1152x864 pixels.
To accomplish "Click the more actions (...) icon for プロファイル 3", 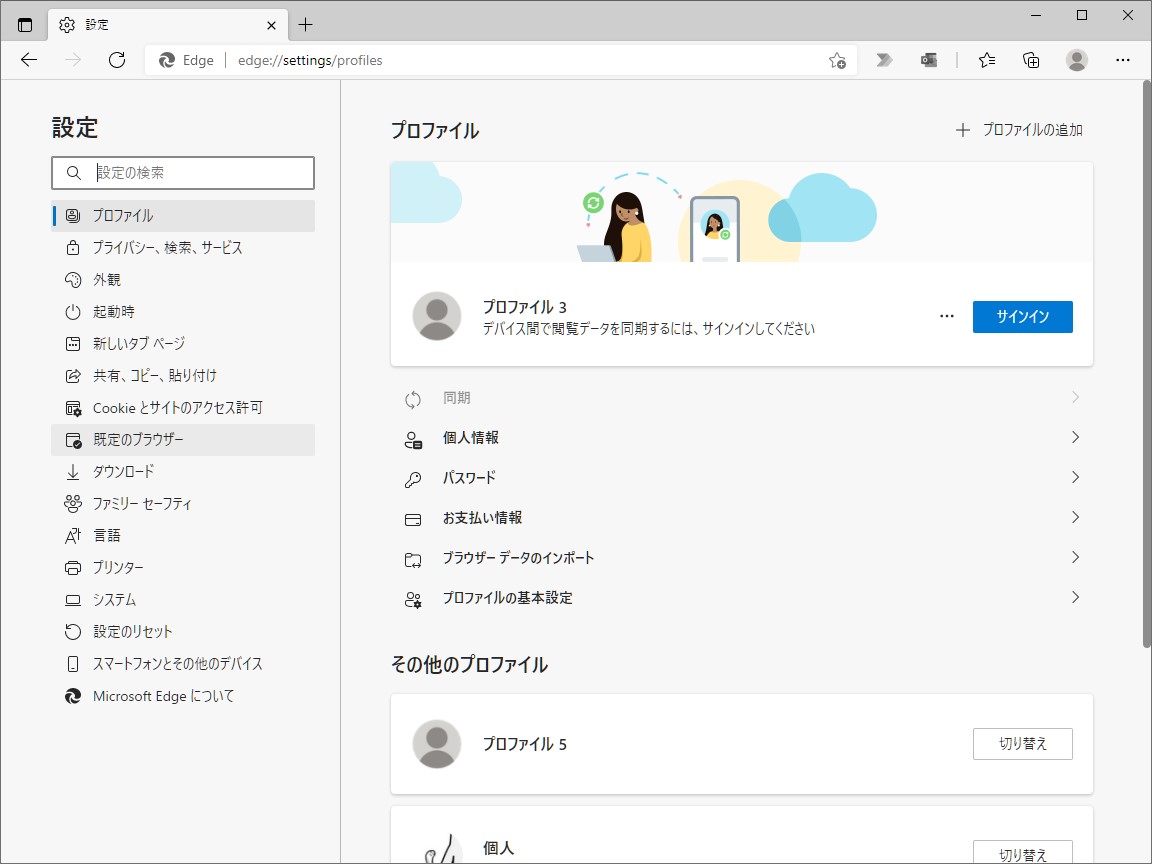I will coord(946,315).
